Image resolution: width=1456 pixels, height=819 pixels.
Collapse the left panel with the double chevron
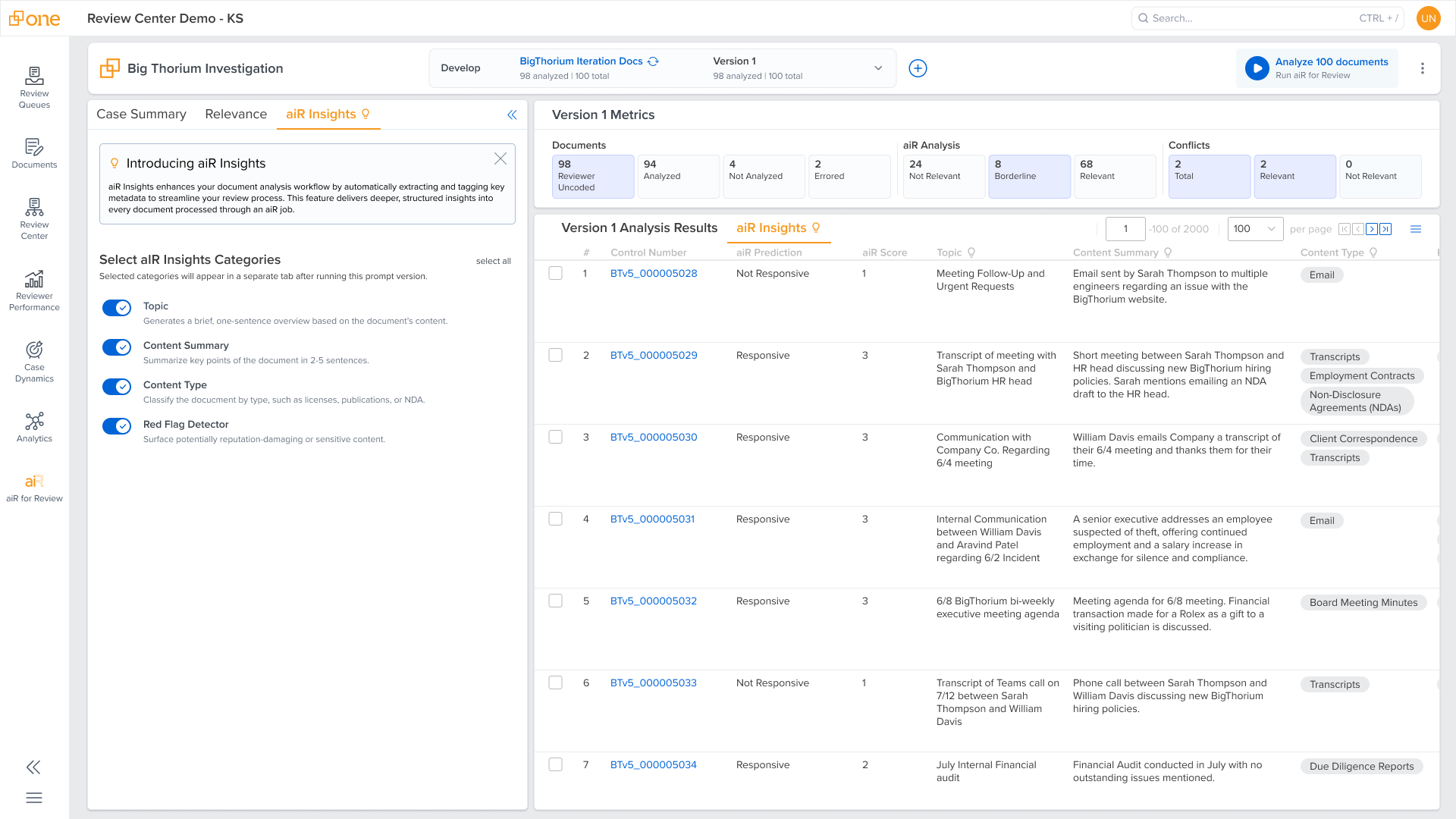[x=512, y=115]
